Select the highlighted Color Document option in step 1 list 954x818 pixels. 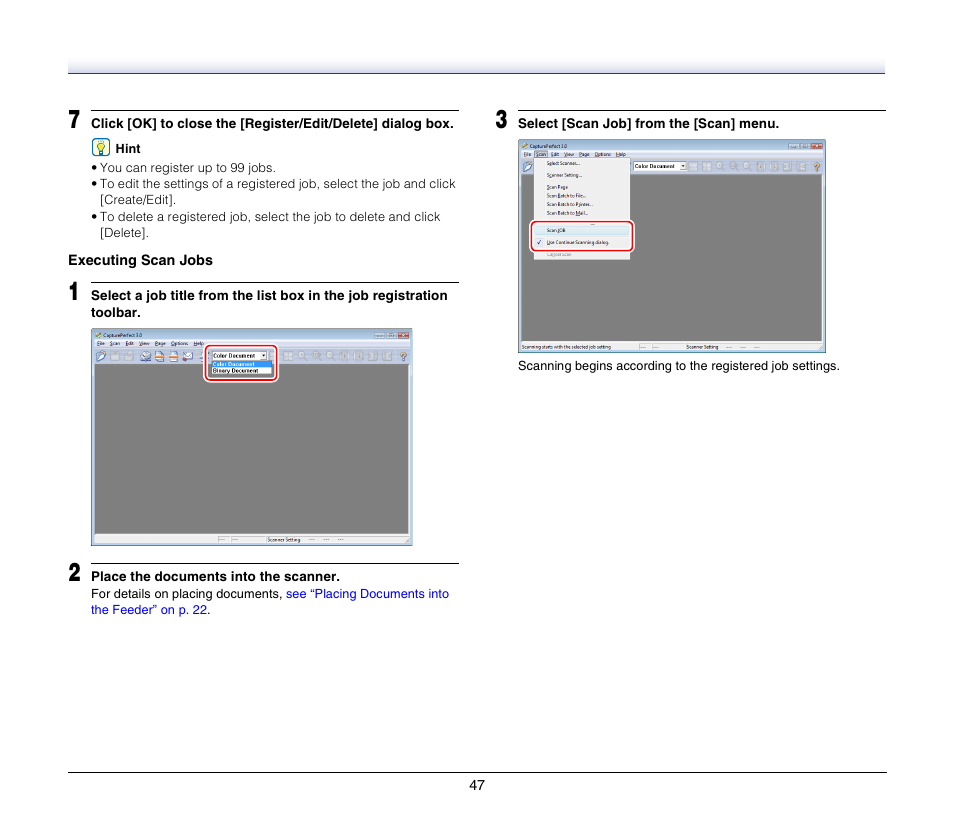point(242,364)
